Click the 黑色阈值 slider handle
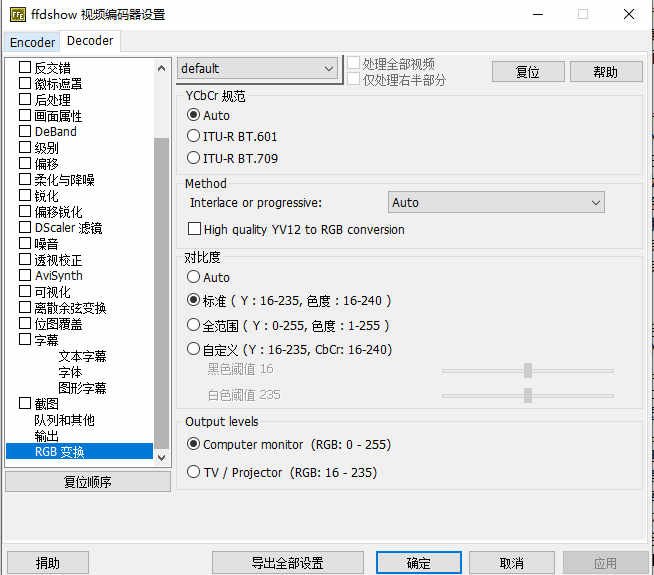This screenshot has height=575, width=654. click(528, 370)
